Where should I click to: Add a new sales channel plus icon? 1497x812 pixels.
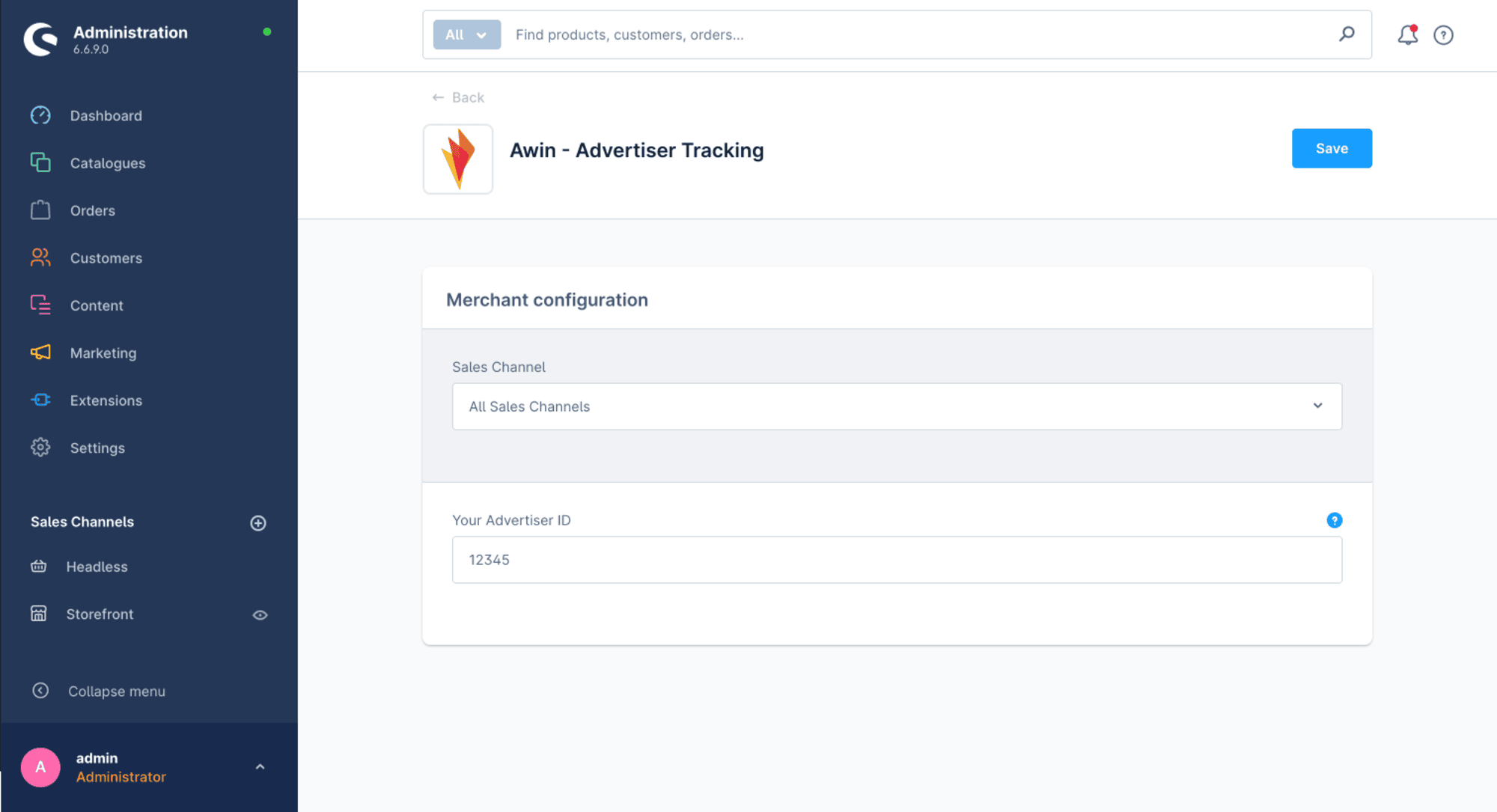coord(258,523)
